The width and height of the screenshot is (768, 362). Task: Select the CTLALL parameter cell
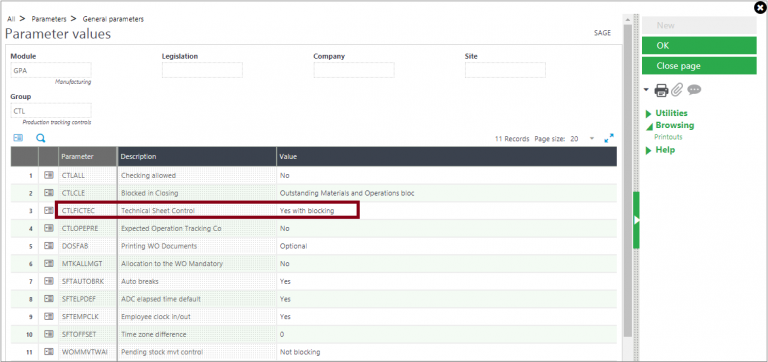[88, 175]
